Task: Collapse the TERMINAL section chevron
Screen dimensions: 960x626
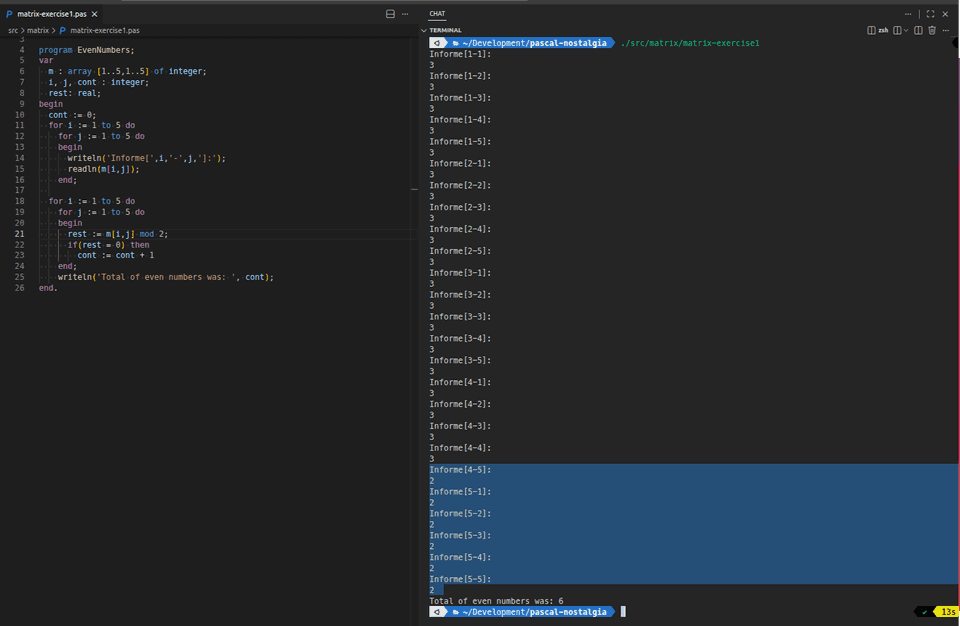Action: [x=424, y=30]
